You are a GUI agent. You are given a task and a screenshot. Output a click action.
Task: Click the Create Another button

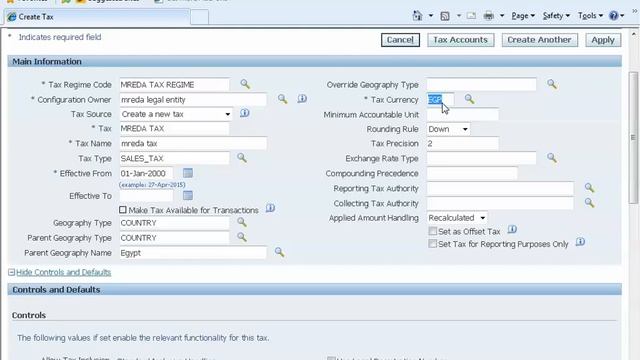540,40
